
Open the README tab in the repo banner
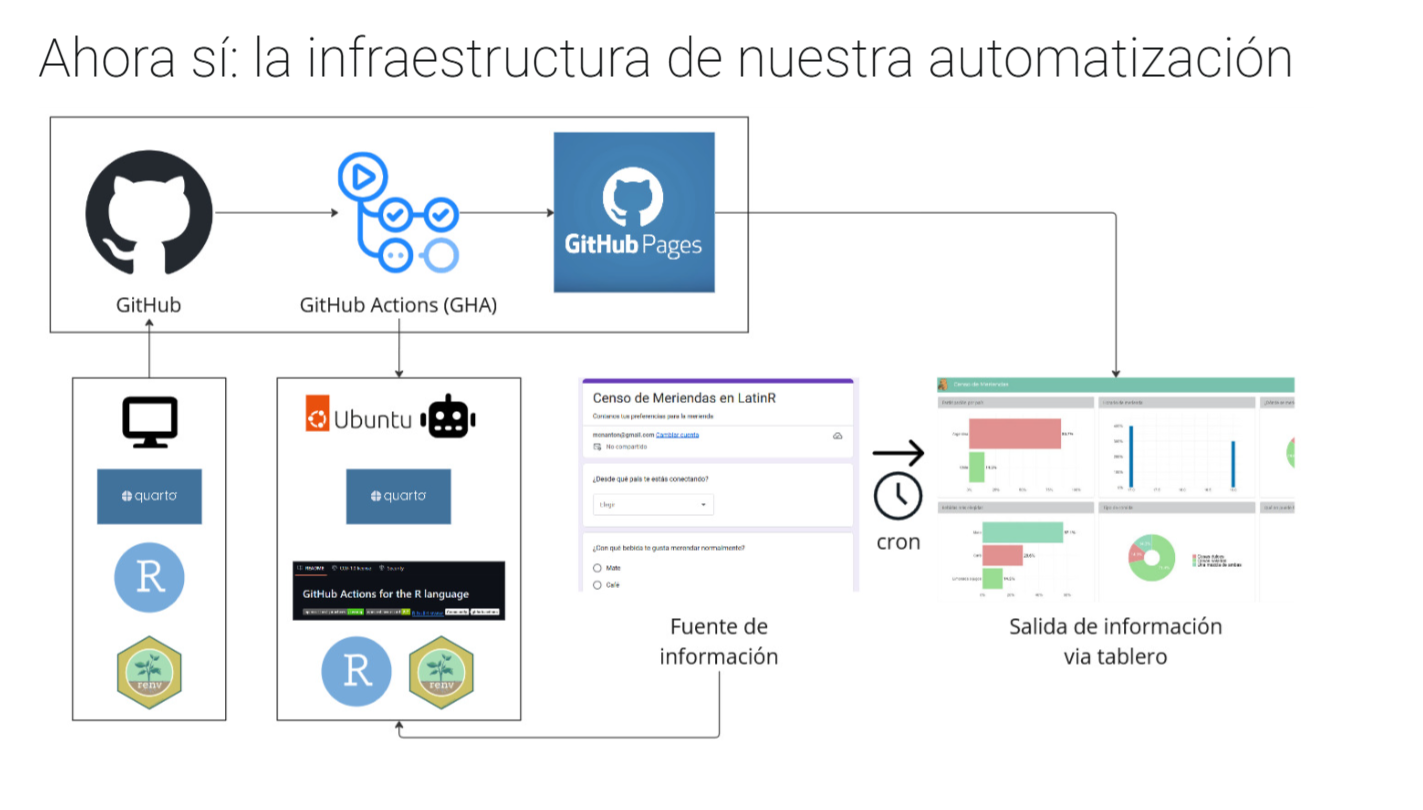[309, 568]
